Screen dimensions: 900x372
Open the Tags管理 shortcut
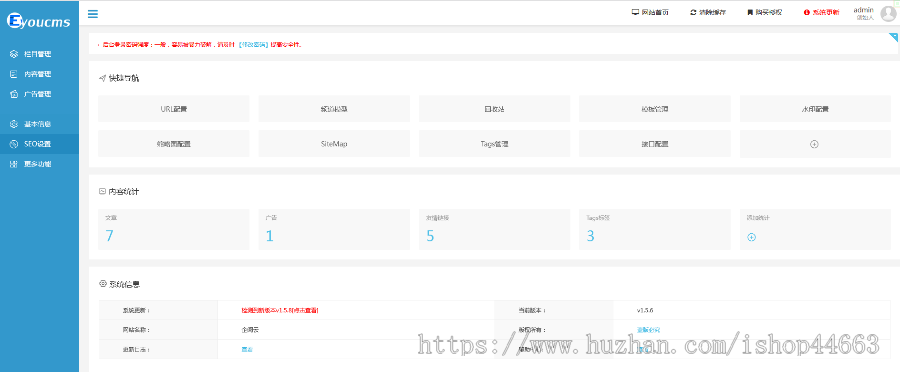[494, 144]
